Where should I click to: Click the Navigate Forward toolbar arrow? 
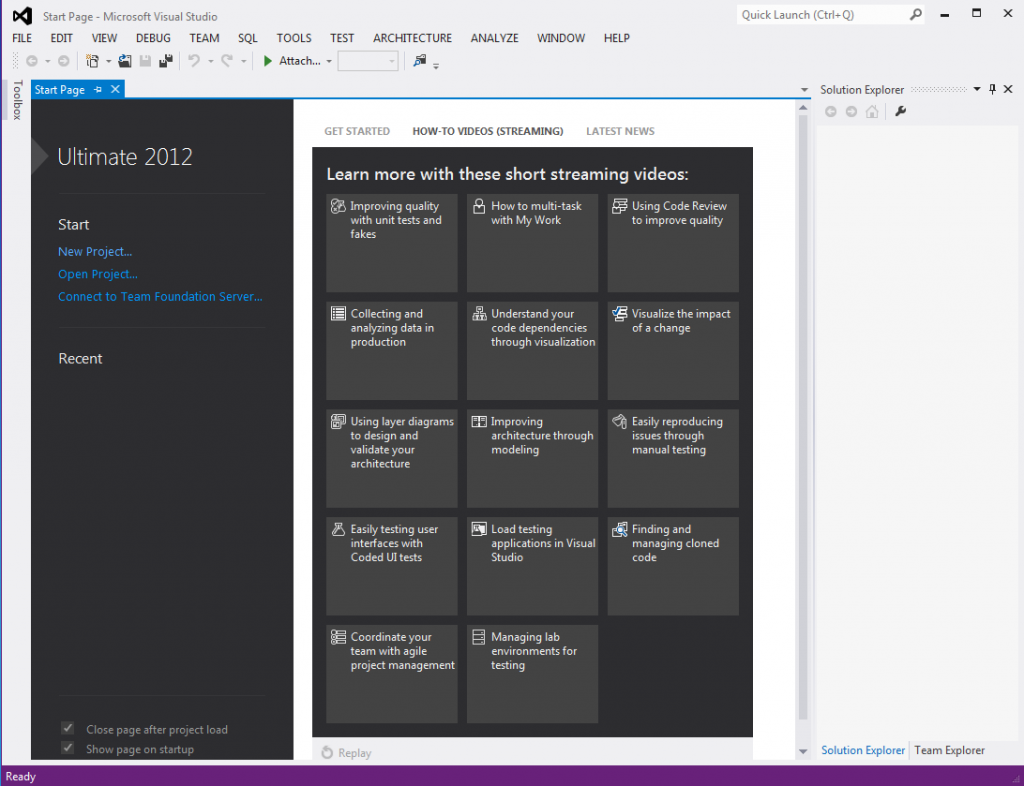63,61
